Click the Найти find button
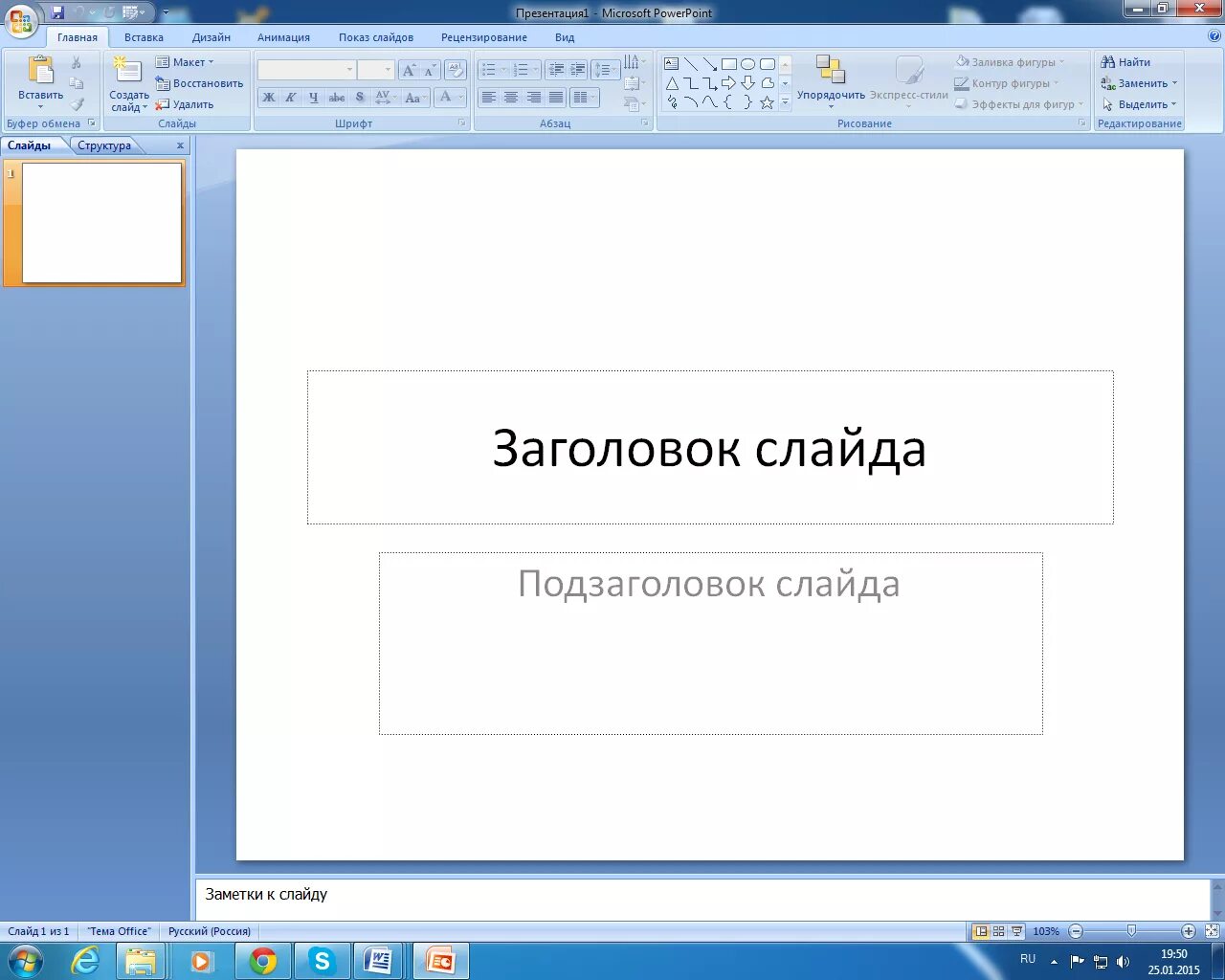The height and width of the screenshot is (980, 1225). tap(1126, 62)
